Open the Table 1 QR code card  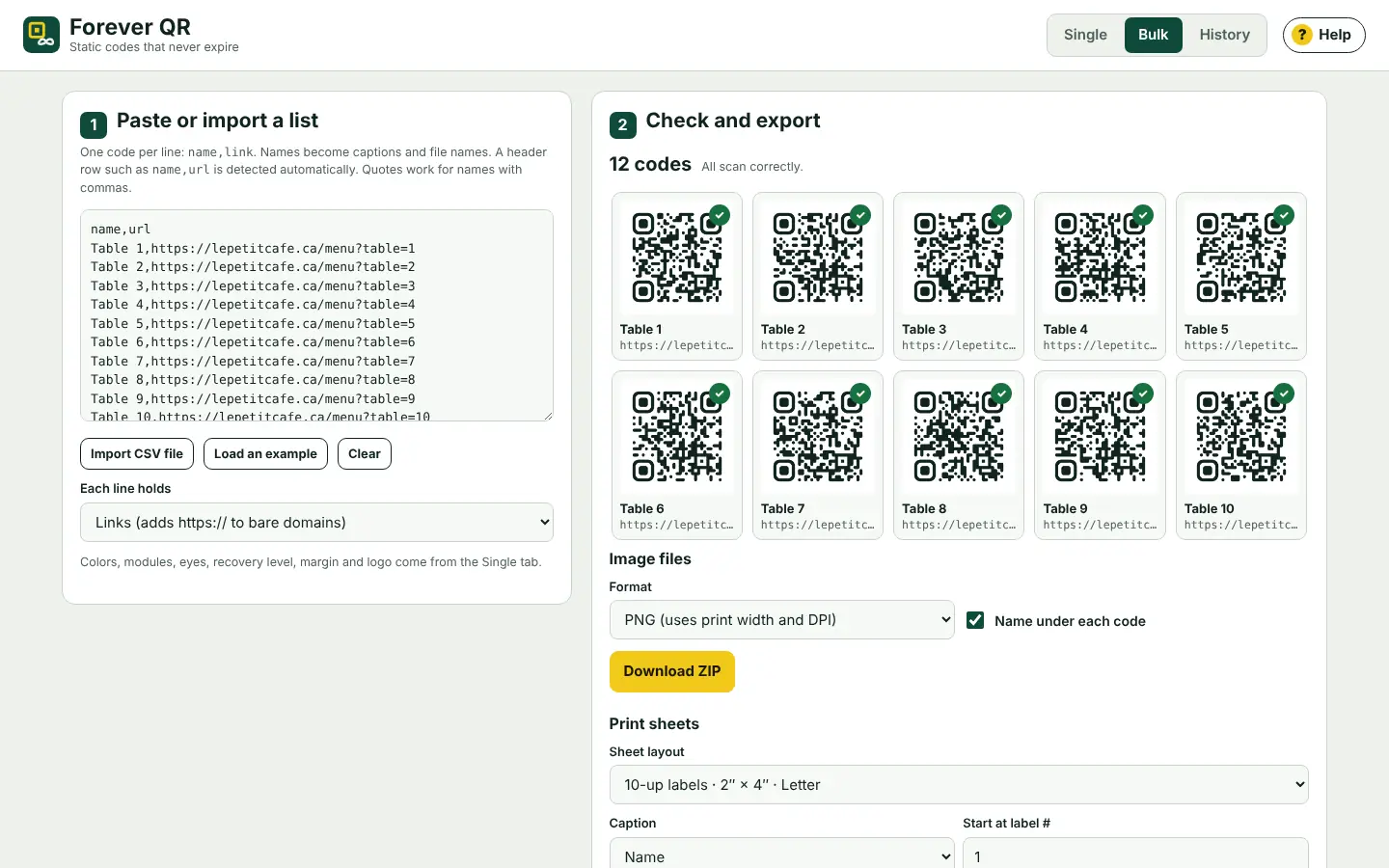point(677,277)
